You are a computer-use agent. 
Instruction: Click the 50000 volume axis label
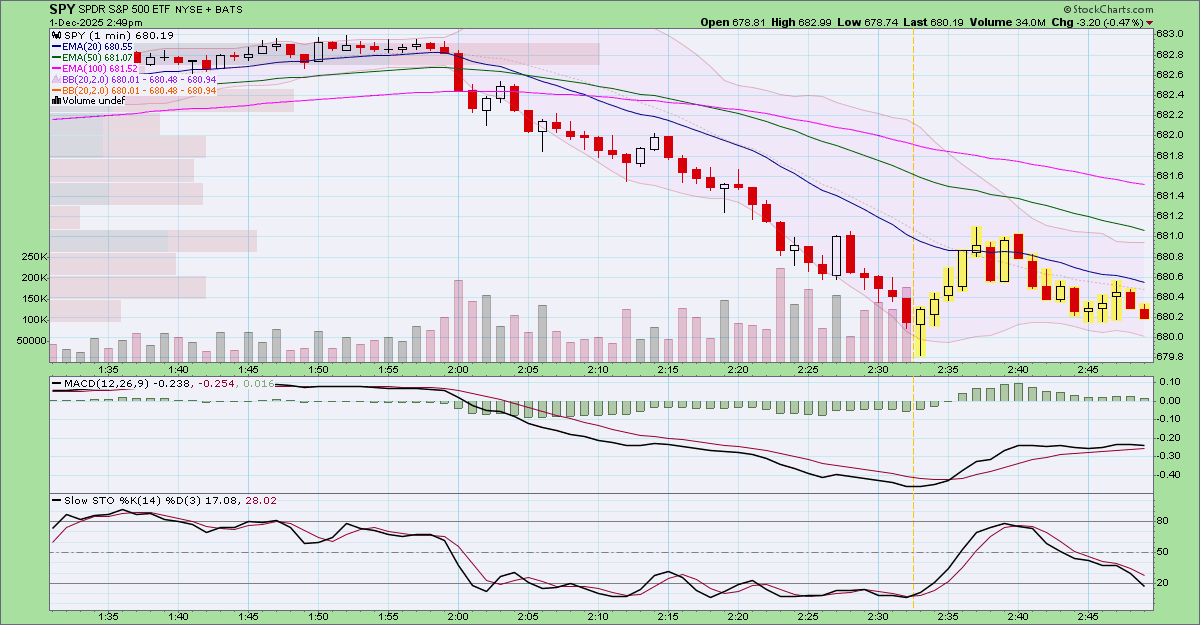(x=33, y=341)
